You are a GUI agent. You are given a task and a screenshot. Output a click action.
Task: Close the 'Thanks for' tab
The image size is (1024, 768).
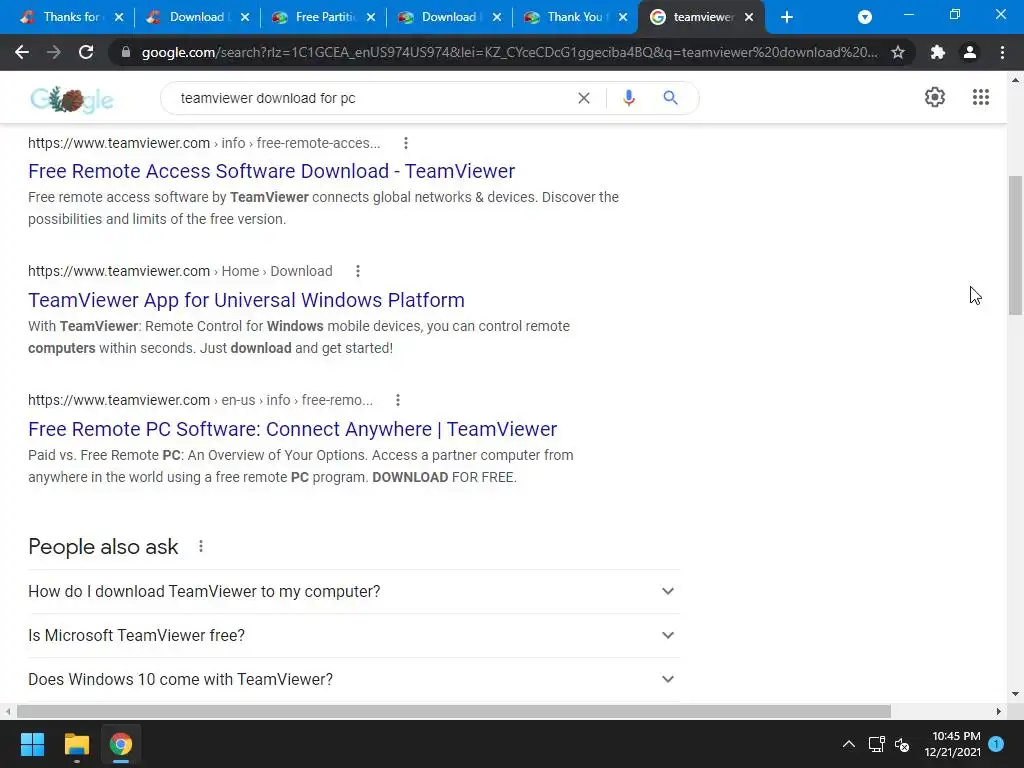pyautogui.click(x=119, y=17)
